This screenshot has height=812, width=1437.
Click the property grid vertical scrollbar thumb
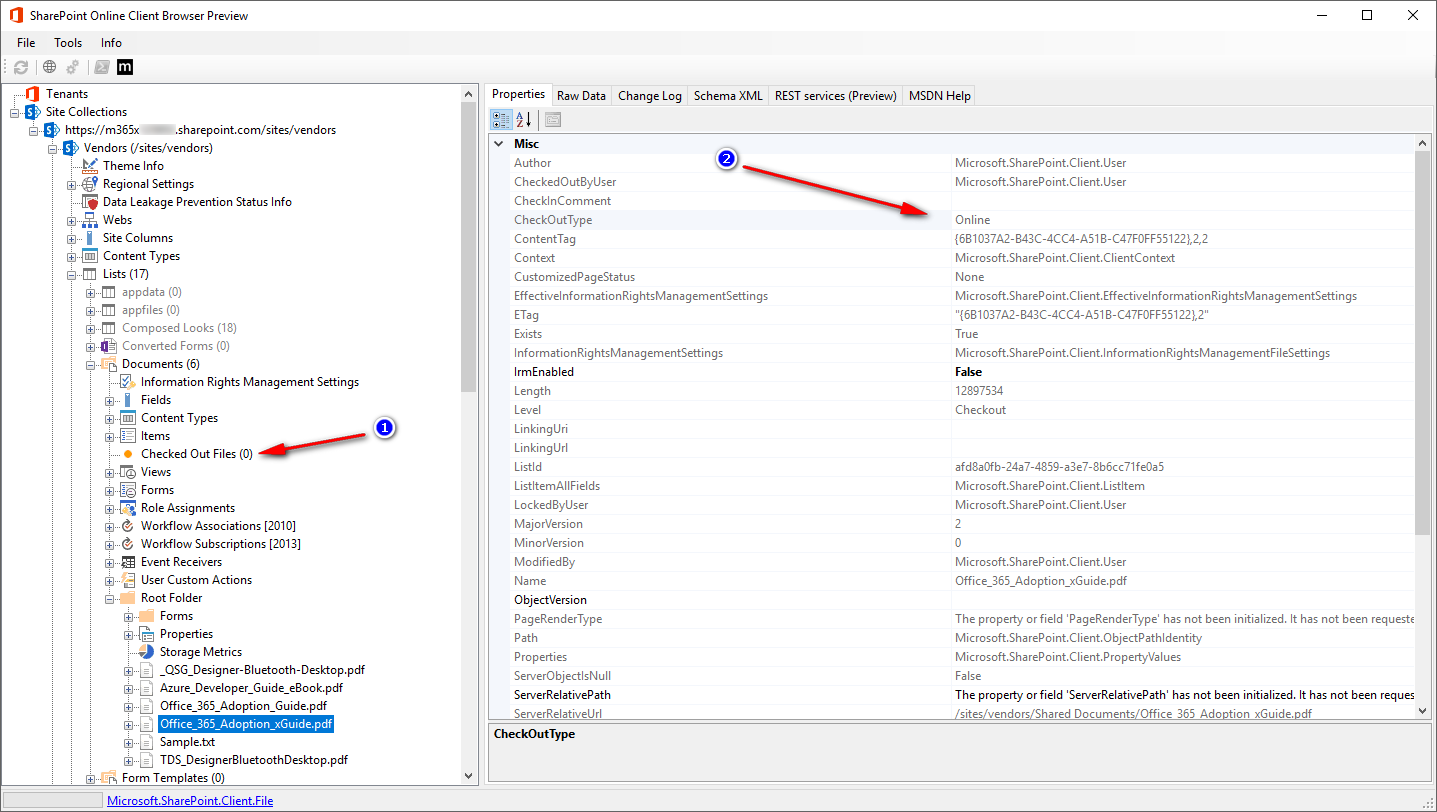coord(1423,342)
